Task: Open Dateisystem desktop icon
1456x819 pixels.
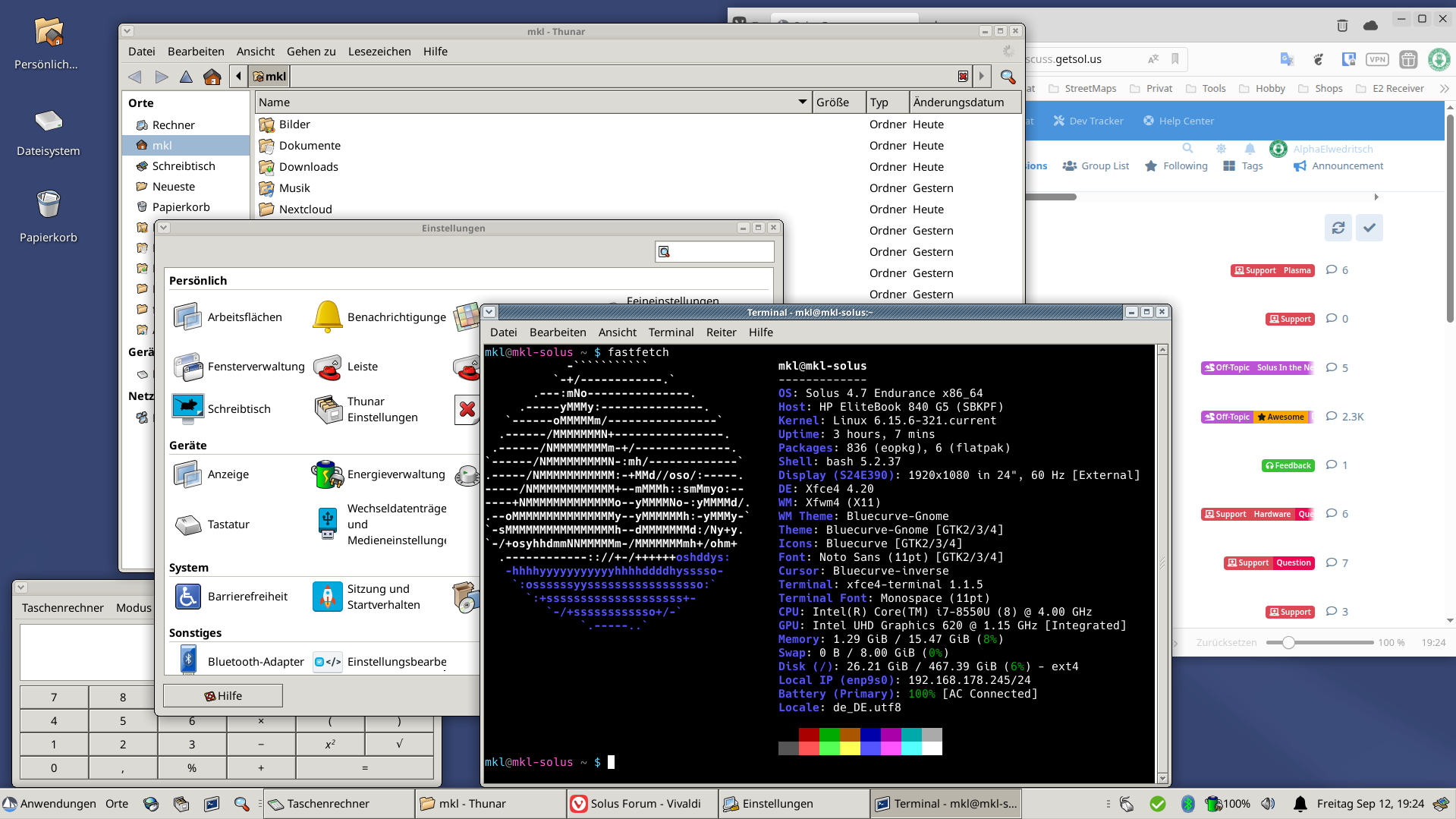Action: click(49, 131)
